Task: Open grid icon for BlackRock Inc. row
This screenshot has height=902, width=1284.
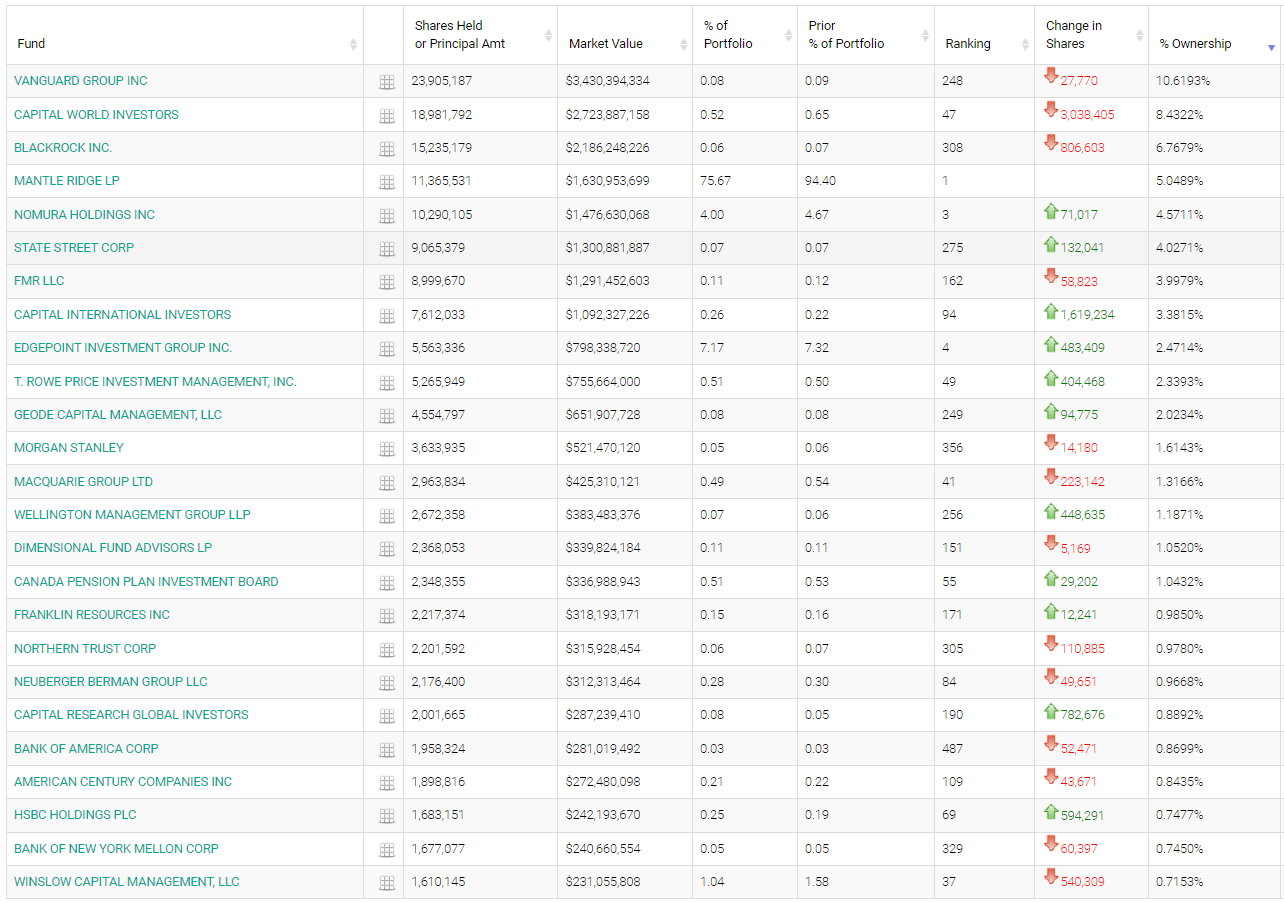Action: coord(387,149)
